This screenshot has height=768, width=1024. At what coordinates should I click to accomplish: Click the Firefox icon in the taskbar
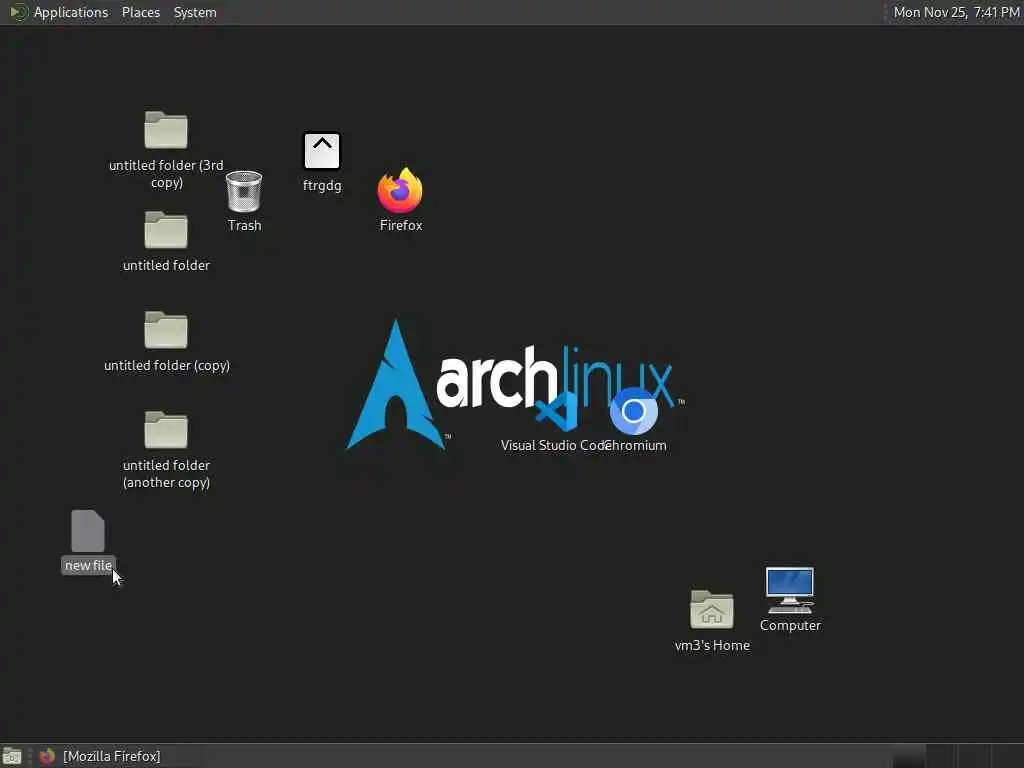(x=46, y=756)
